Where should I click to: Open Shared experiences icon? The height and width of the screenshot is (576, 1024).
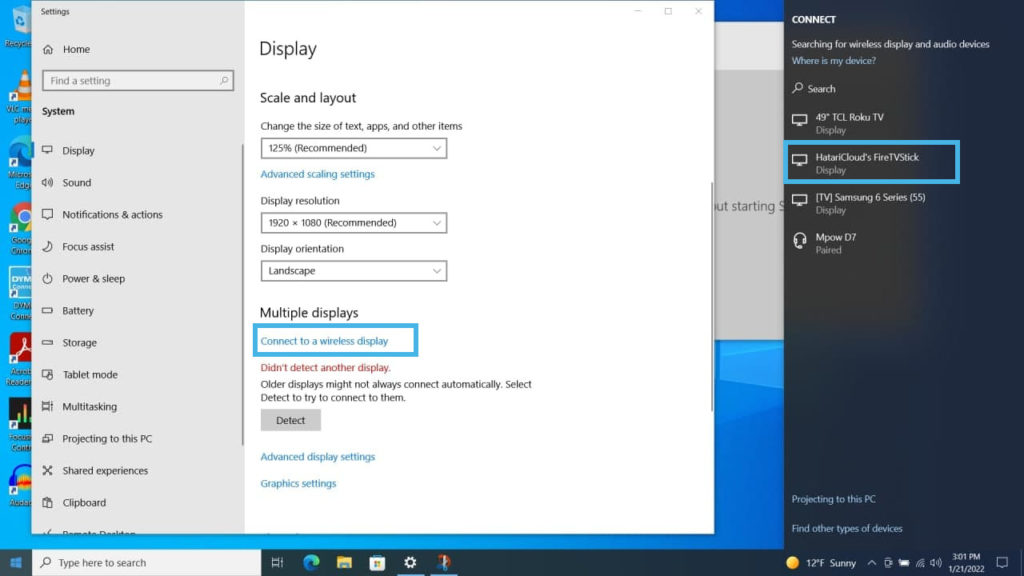pyautogui.click(x=48, y=470)
